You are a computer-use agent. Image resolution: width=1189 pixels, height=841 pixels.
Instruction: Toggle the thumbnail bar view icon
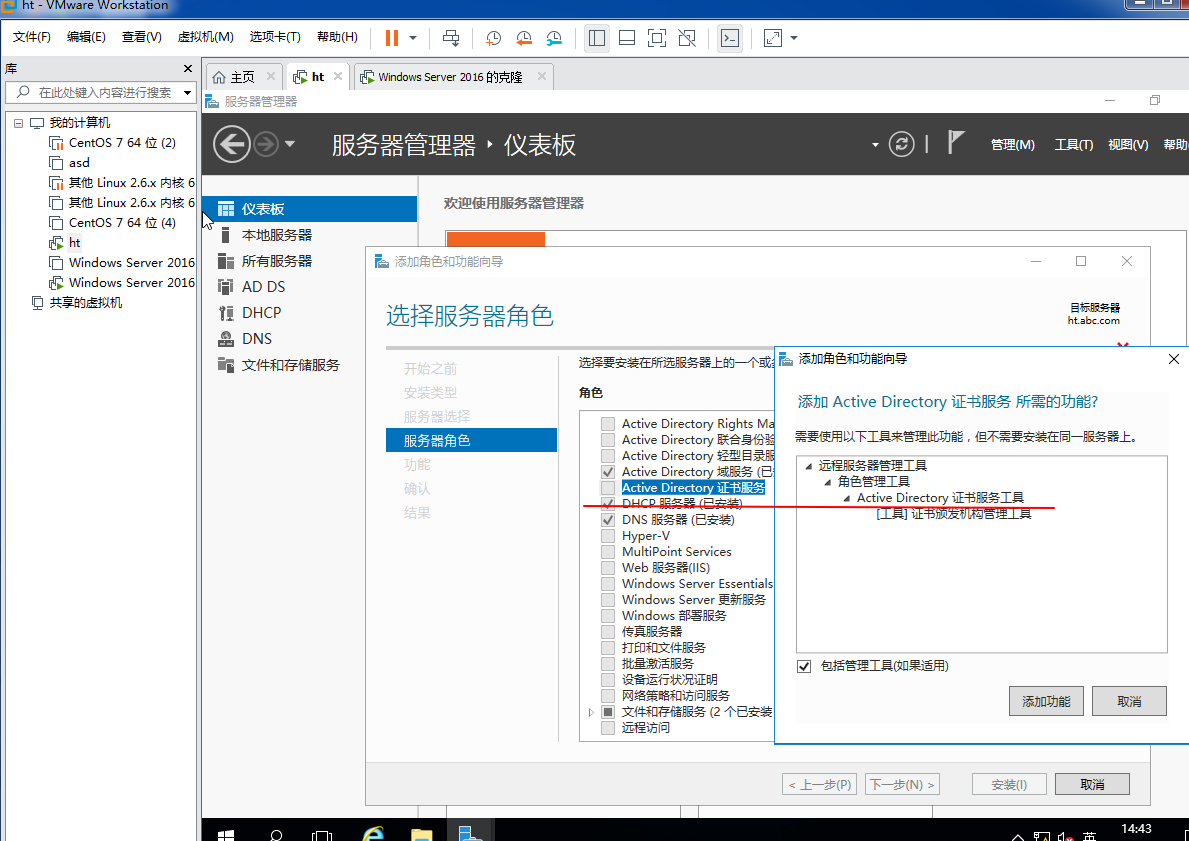point(627,38)
